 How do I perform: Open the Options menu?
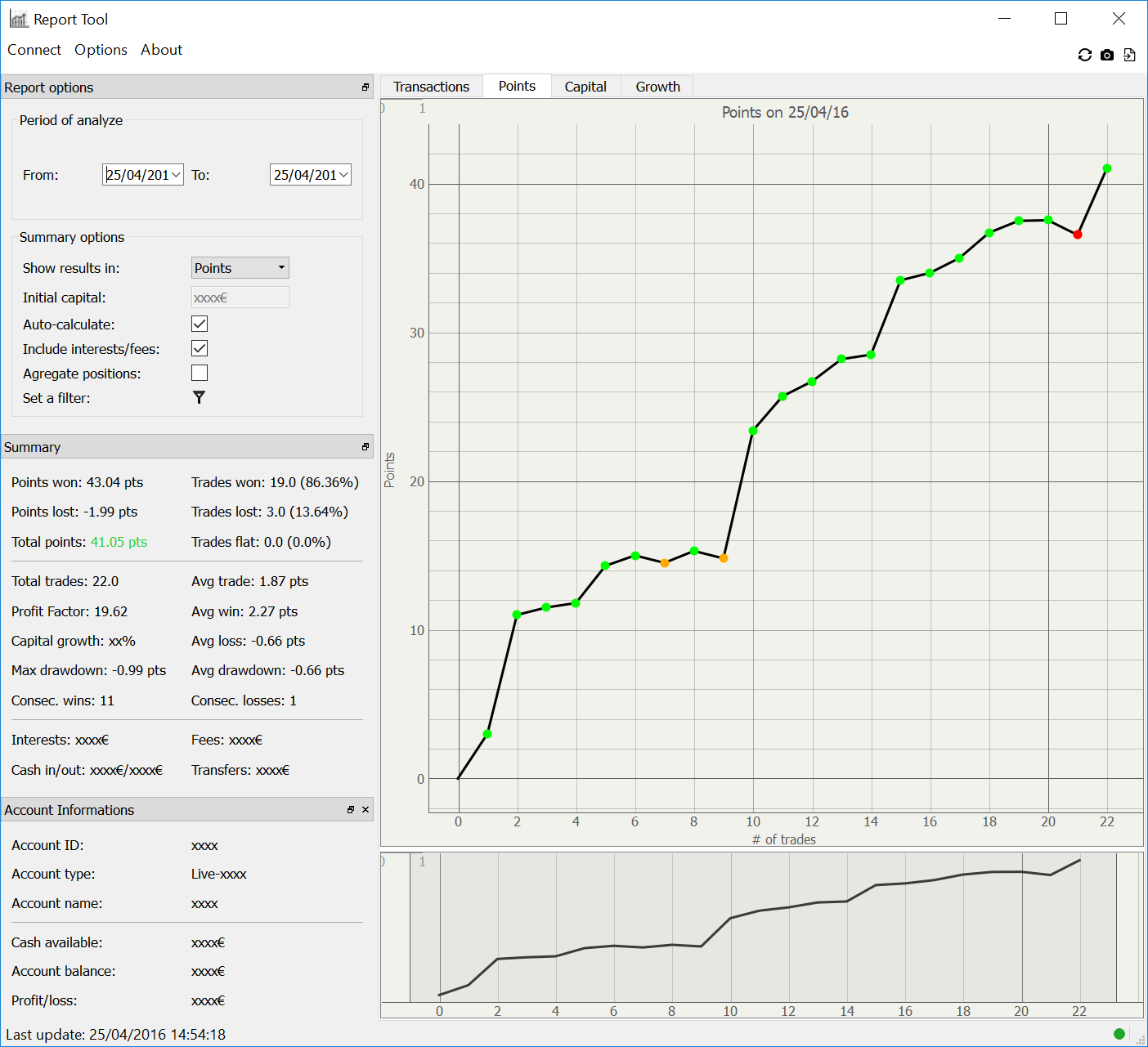coord(101,50)
